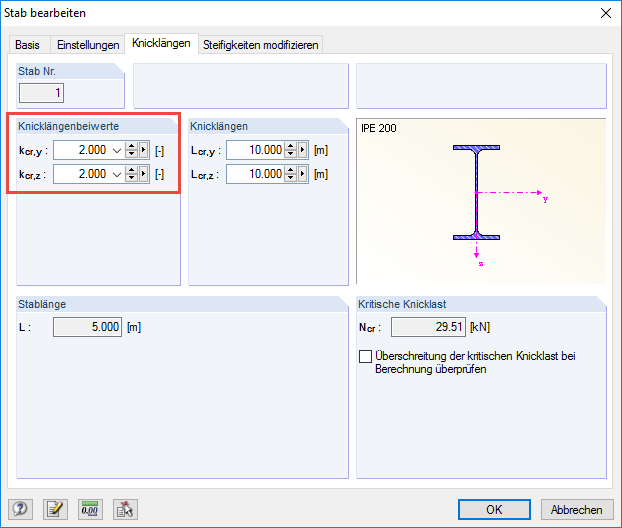622x528 pixels.
Task: Click the pick member selection icon
Action: click(125, 509)
